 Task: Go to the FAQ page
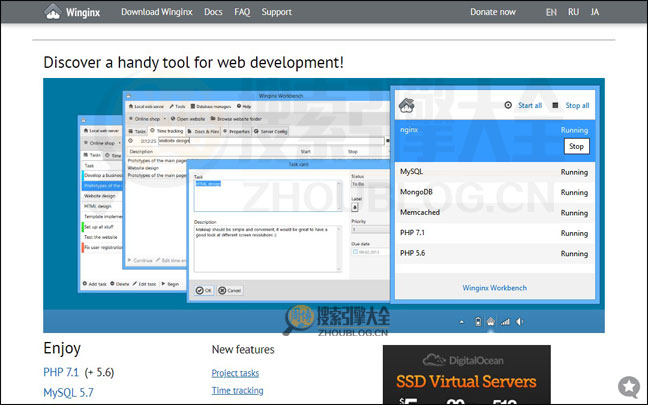coord(242,12)
